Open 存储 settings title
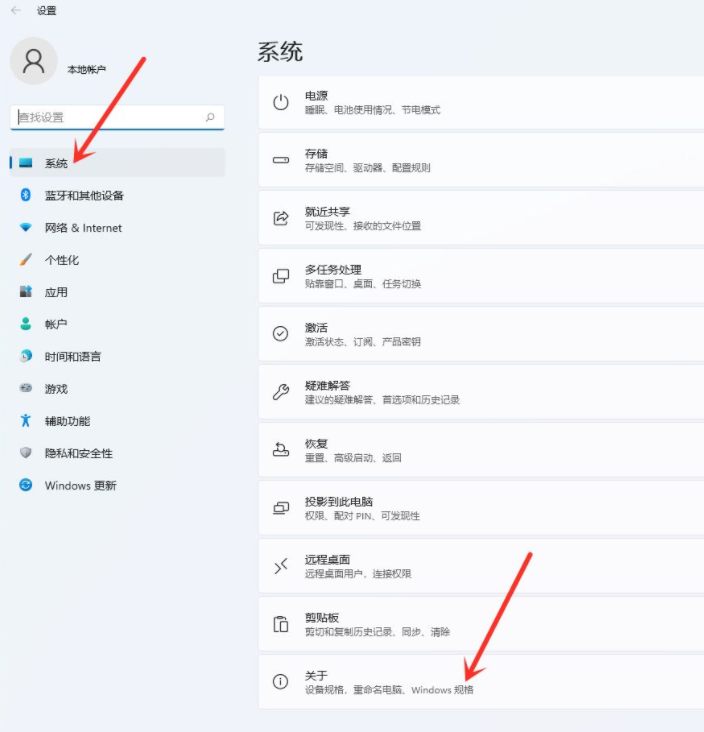 pyautogui.click(x=317, y=154)
